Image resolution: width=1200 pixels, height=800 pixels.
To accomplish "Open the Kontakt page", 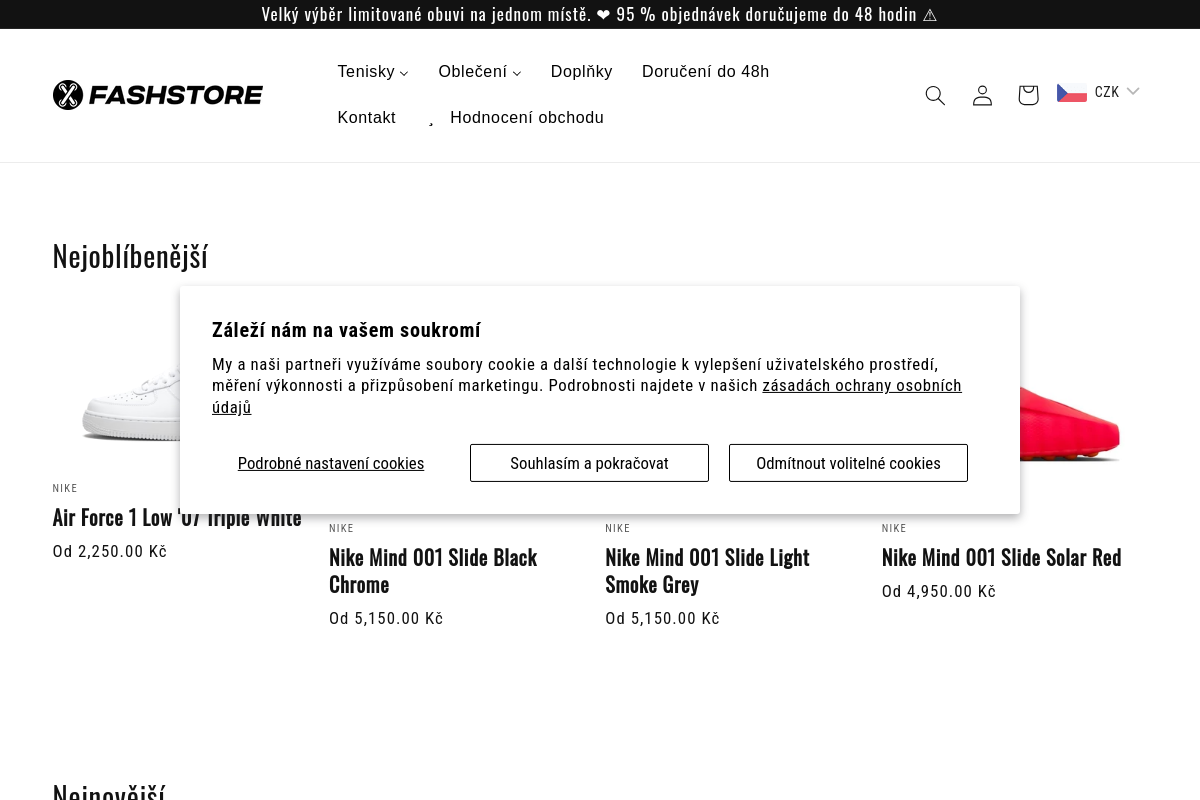I will pyautogui.click(x=366, y=118).
